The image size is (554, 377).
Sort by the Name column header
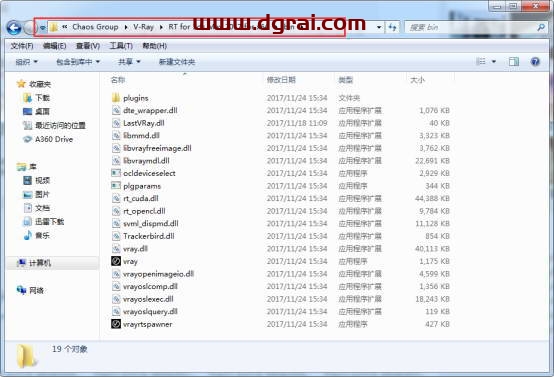coord(118,80)
